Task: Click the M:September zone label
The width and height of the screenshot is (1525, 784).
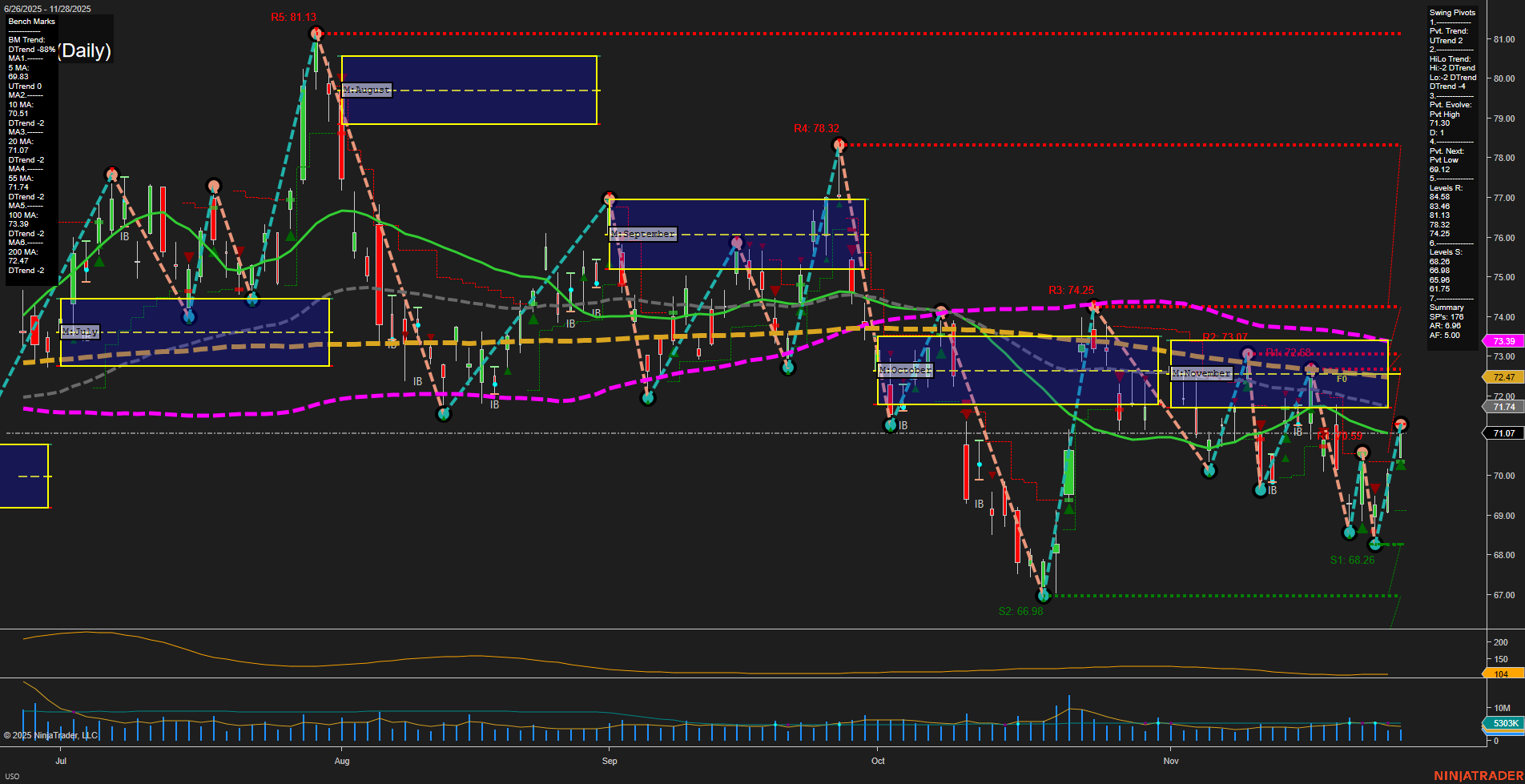Action: pos(643,234)
